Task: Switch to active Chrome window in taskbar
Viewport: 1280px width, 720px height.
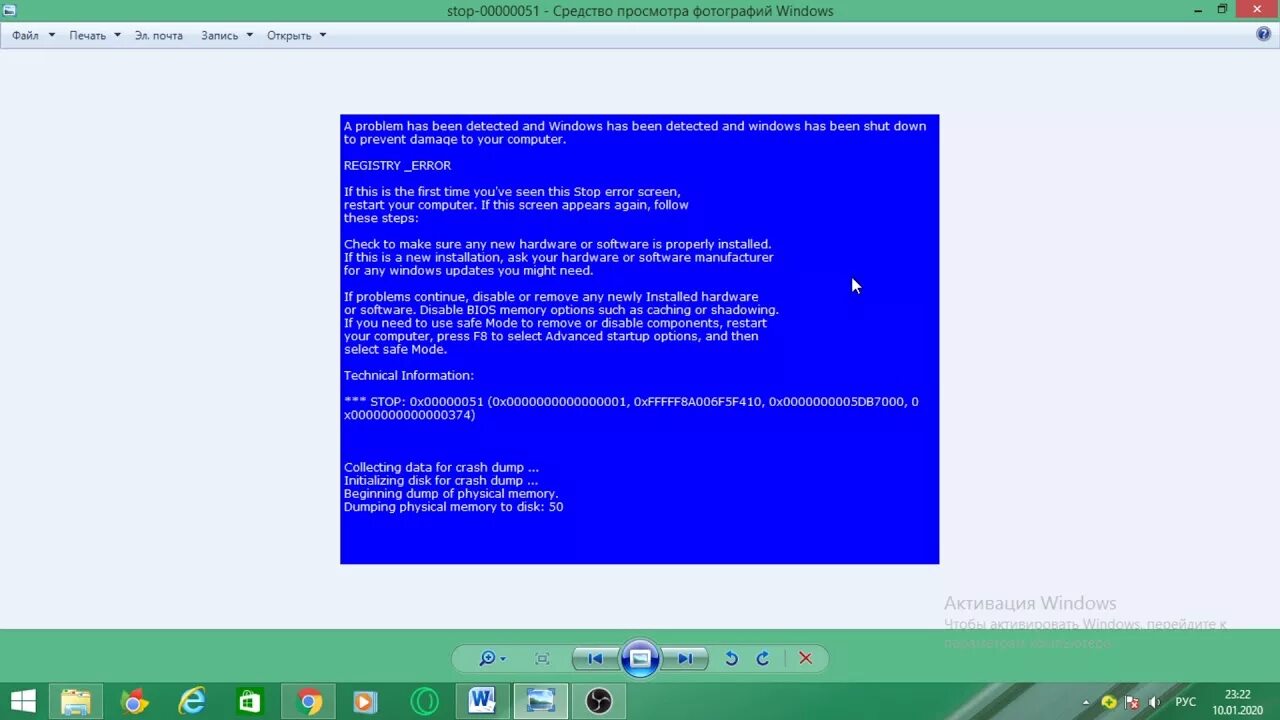Action: (x=309, y=702)
